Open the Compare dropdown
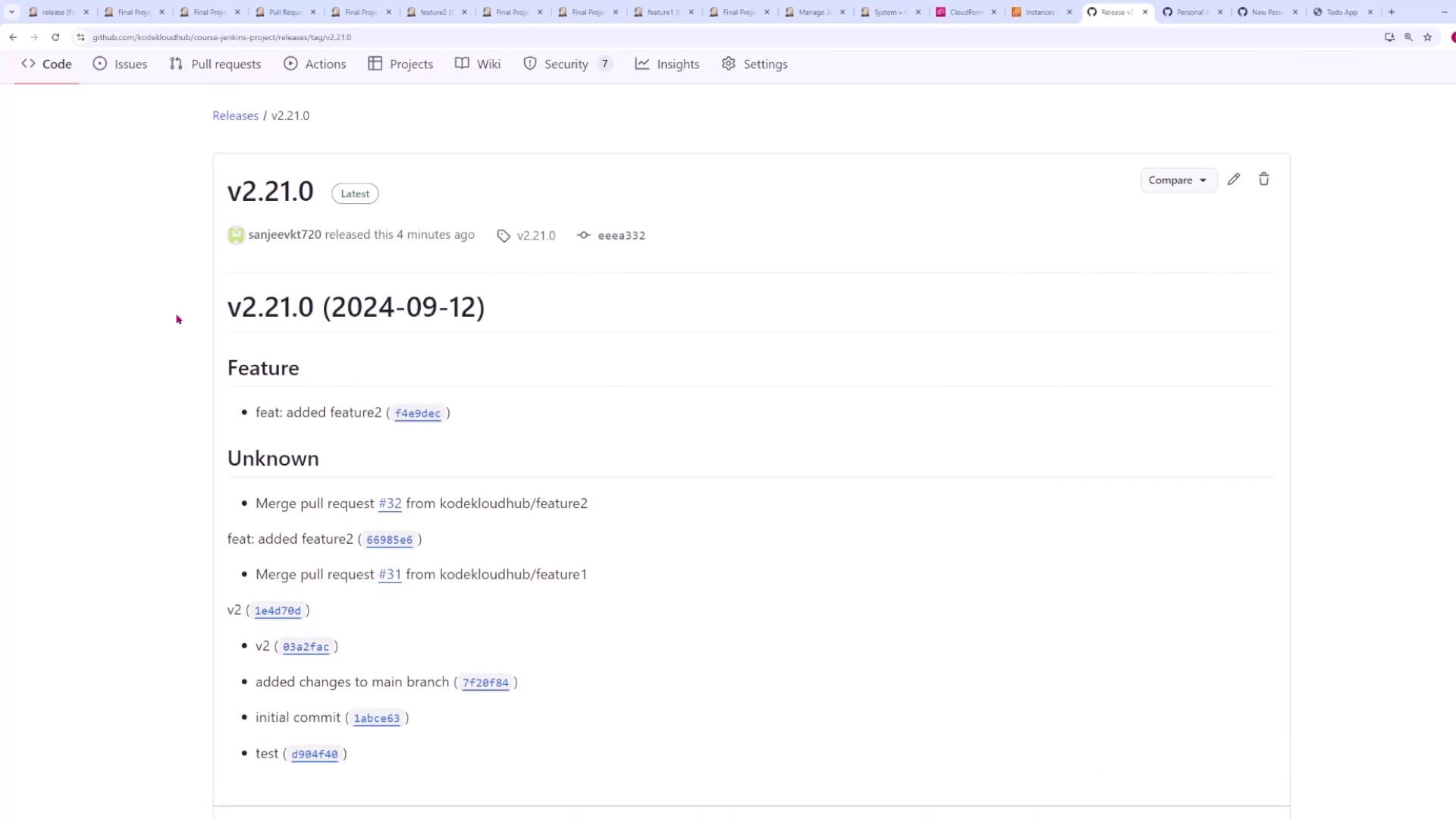The width and height of the screenshot is (1456, 819). [x=1178, y=180]
